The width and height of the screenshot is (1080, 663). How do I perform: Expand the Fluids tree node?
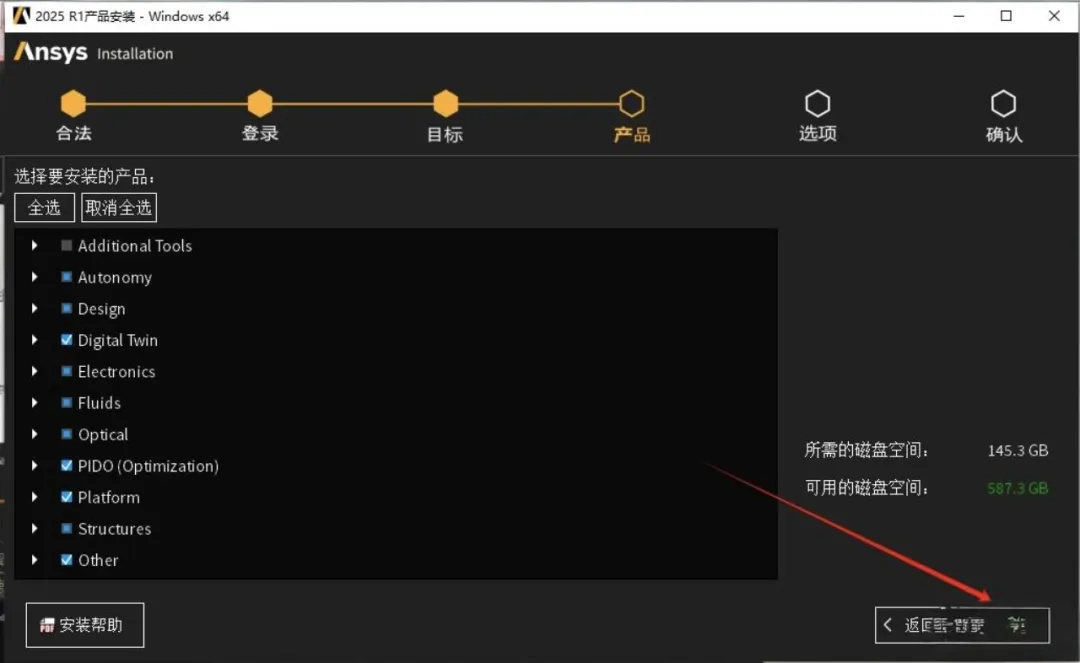(34, 403)
